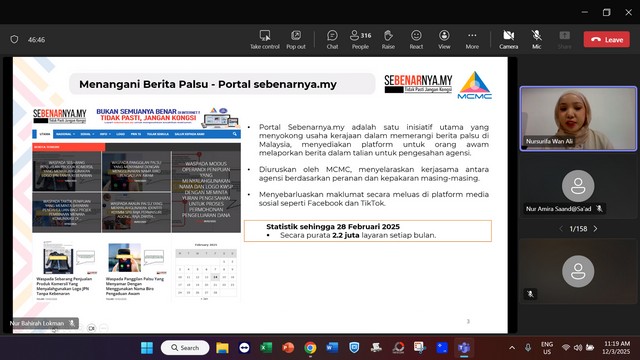Click Take control in the meeting toolbar
The width and height of the screenshot is (640, 360).
pyautogui.click(x=264, y=40)
